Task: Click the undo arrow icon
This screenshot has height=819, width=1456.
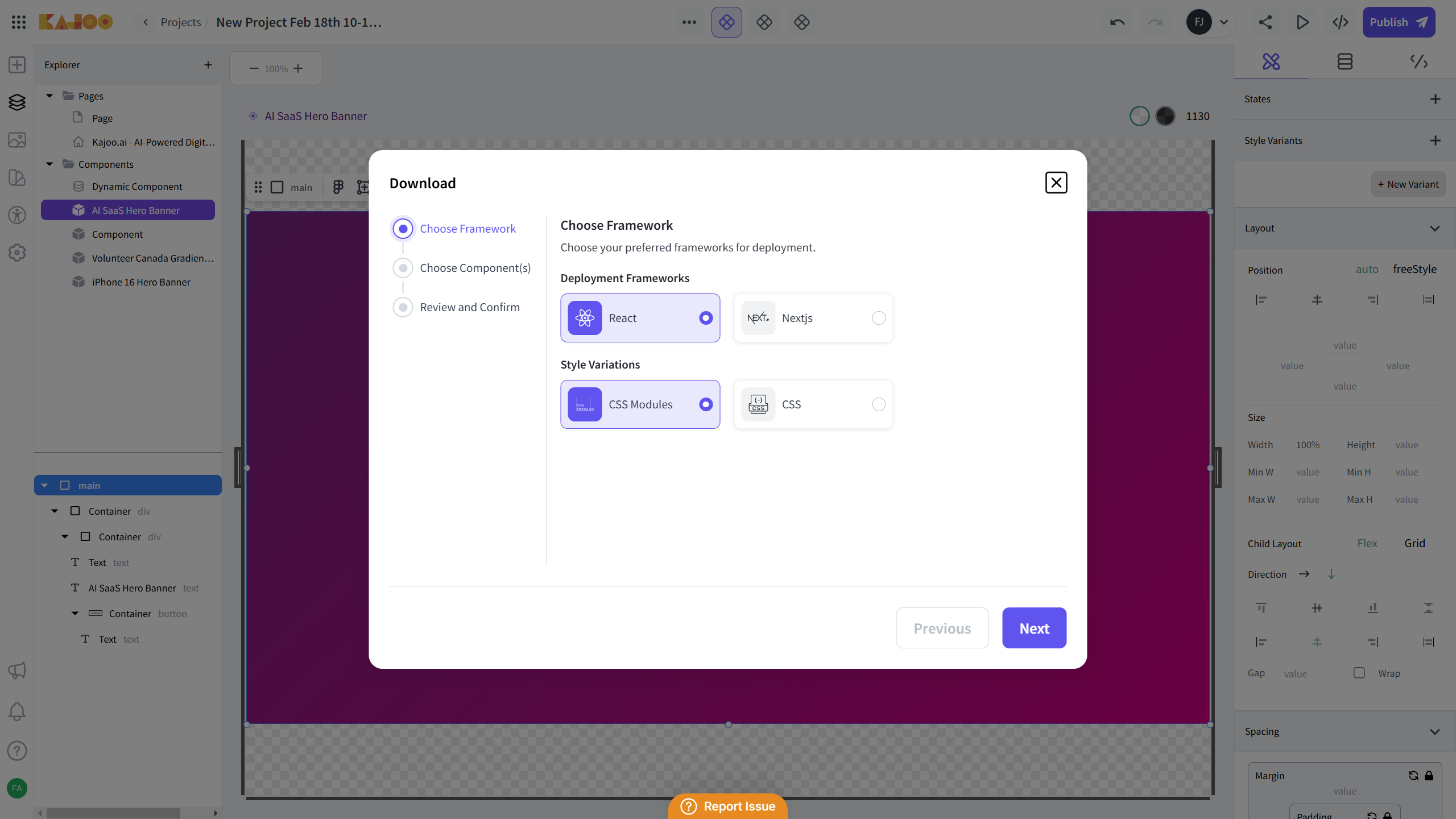Action: tap(1117, 22)
